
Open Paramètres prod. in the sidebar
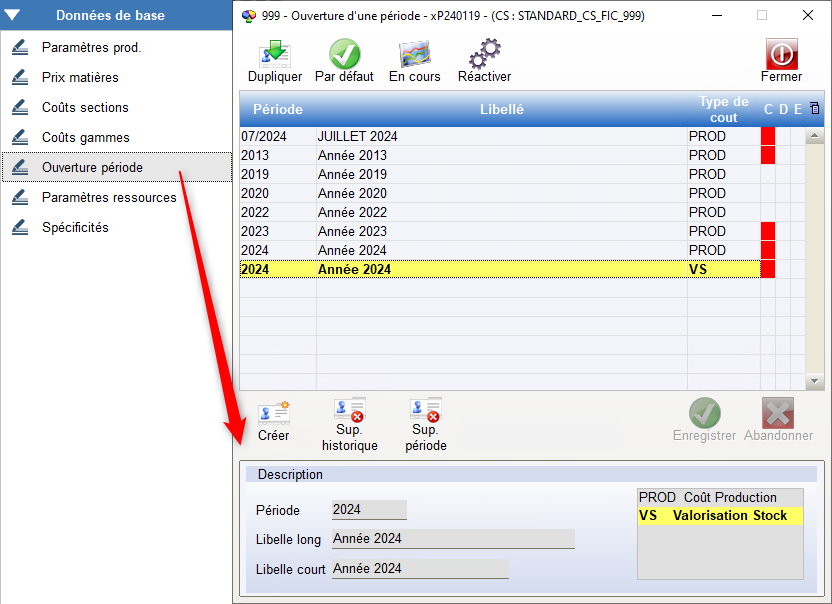(91, 48)
